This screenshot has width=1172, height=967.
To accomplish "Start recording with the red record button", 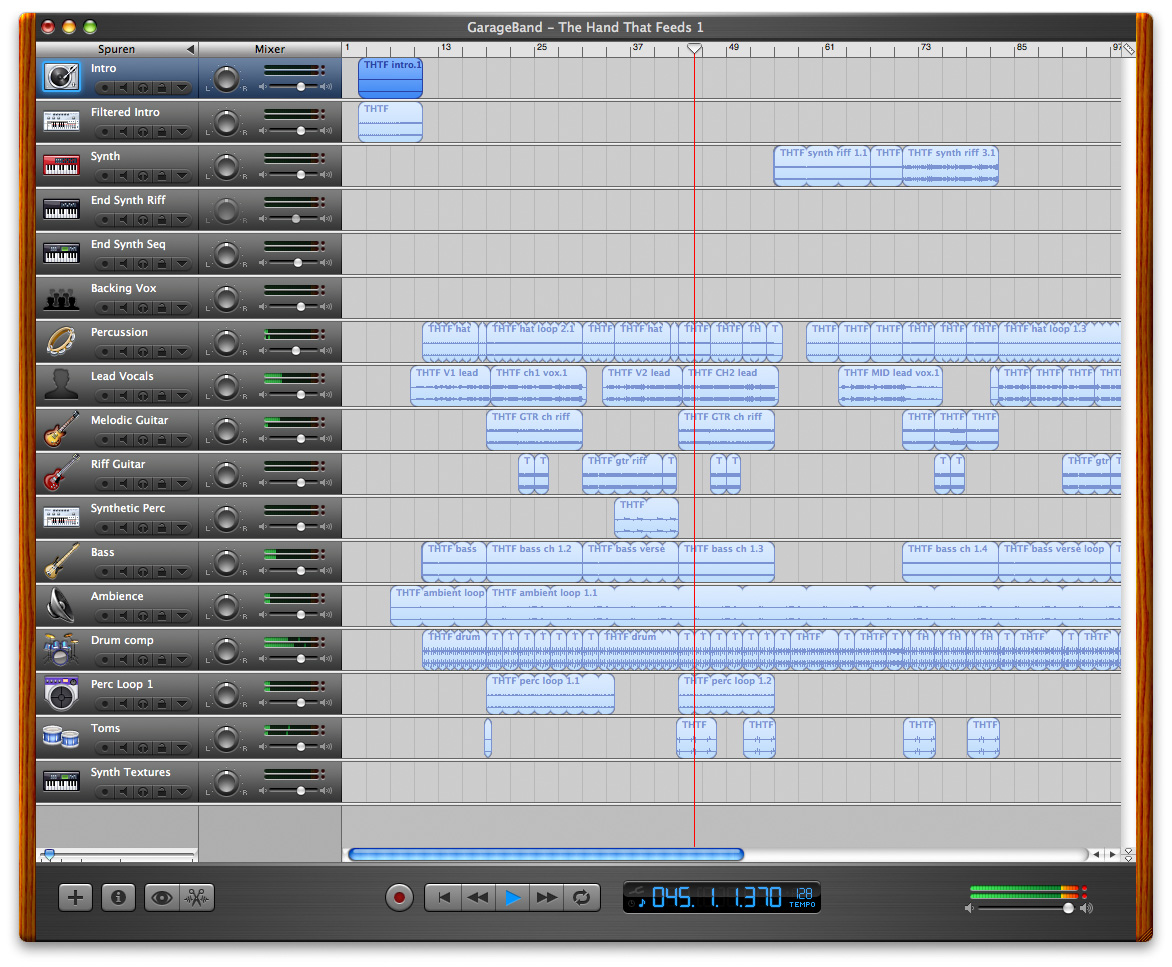I will tap(399, 898).
